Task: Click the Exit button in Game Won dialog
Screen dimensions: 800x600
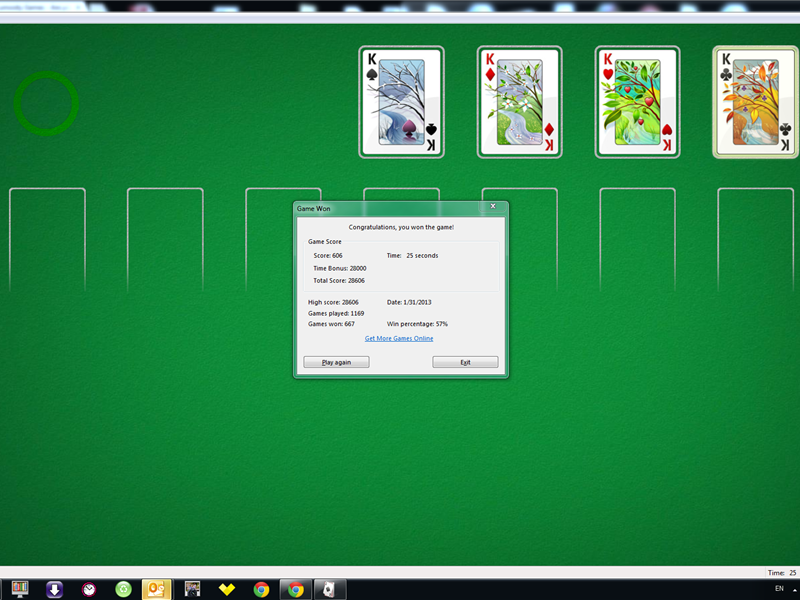Action: [465, 362]
